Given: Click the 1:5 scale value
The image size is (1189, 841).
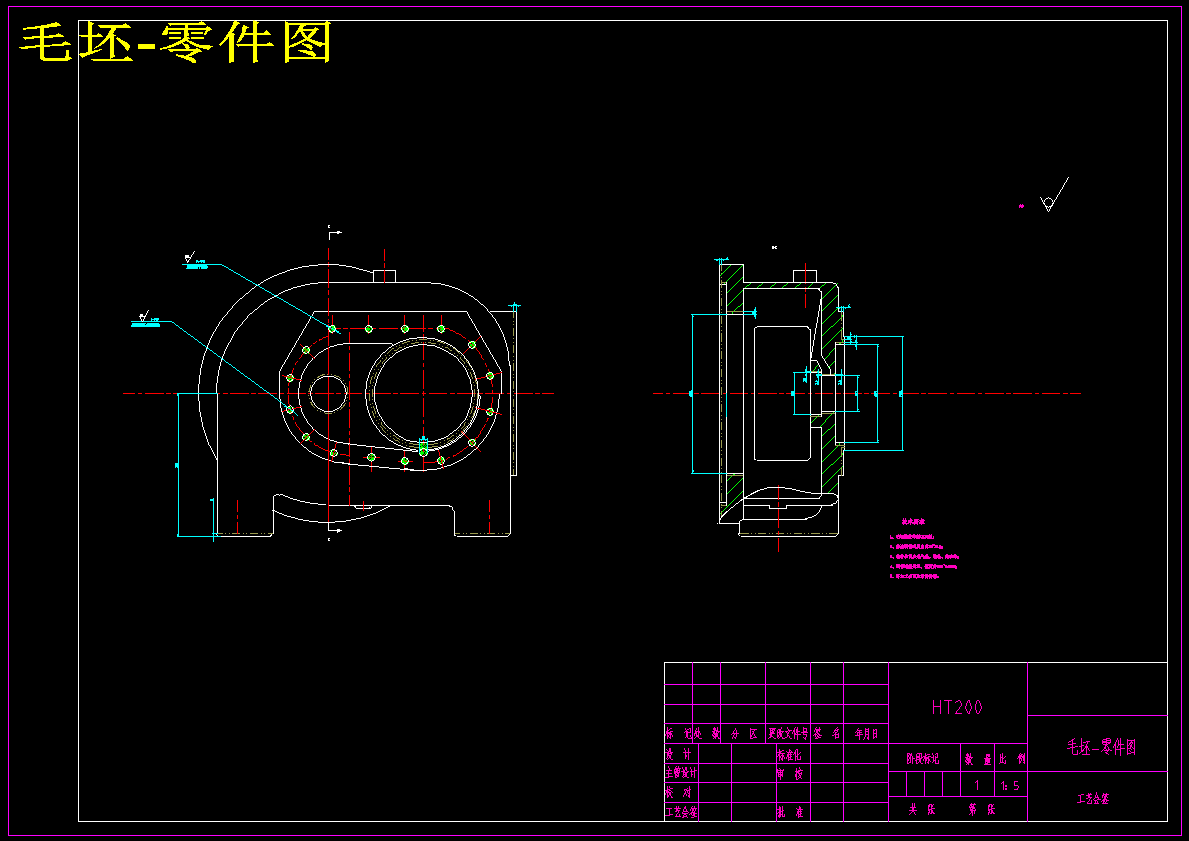Looking at the screenshot, I should [x=1011, y=786].
